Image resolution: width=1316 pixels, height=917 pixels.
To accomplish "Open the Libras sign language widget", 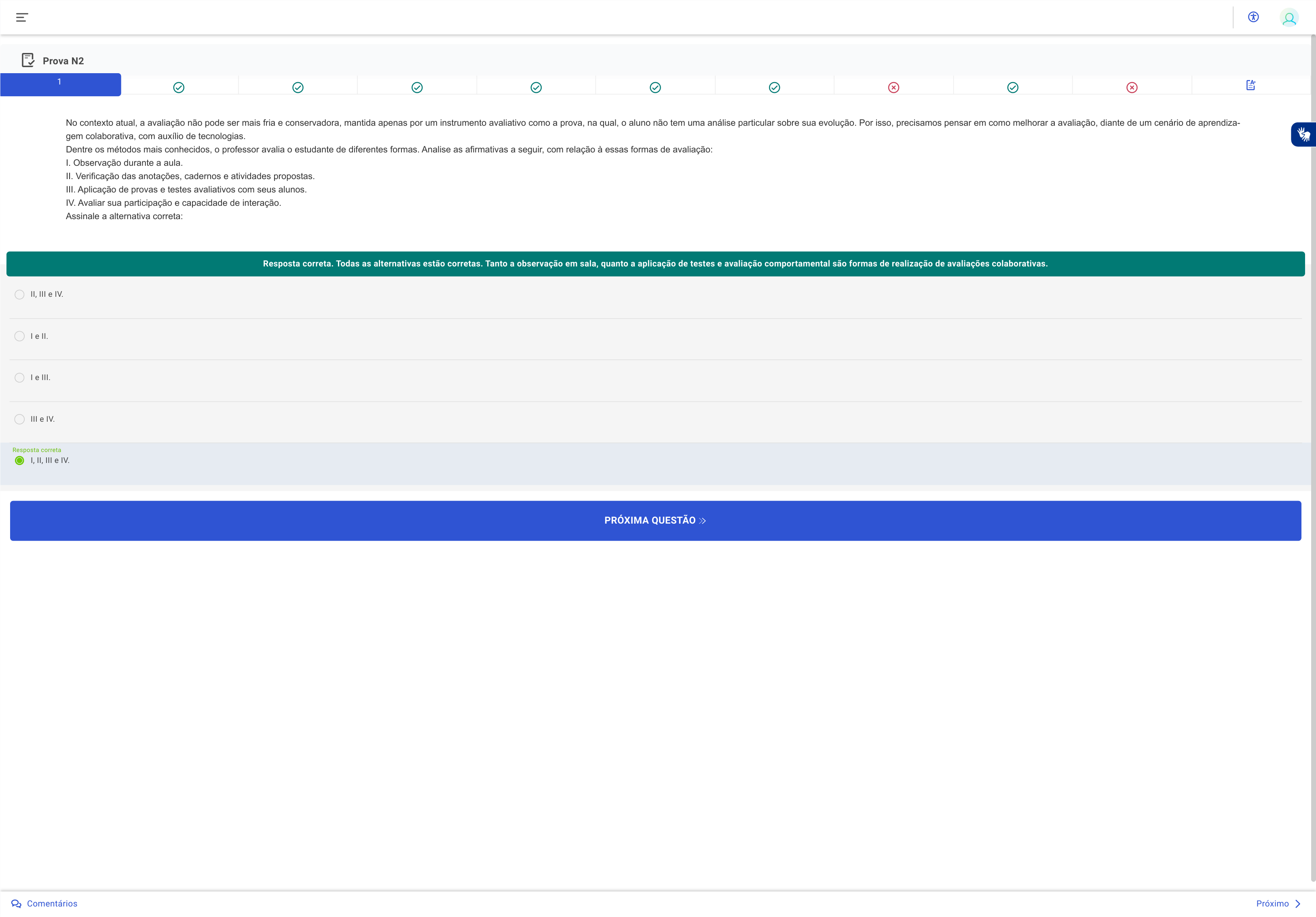I will click(1303, 135).
